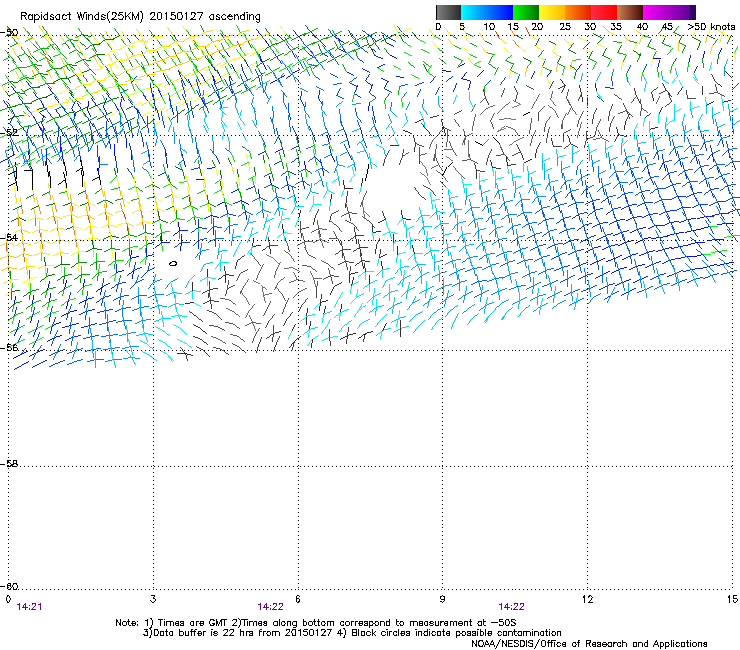Click the '>50 knots' legend label

711,27
